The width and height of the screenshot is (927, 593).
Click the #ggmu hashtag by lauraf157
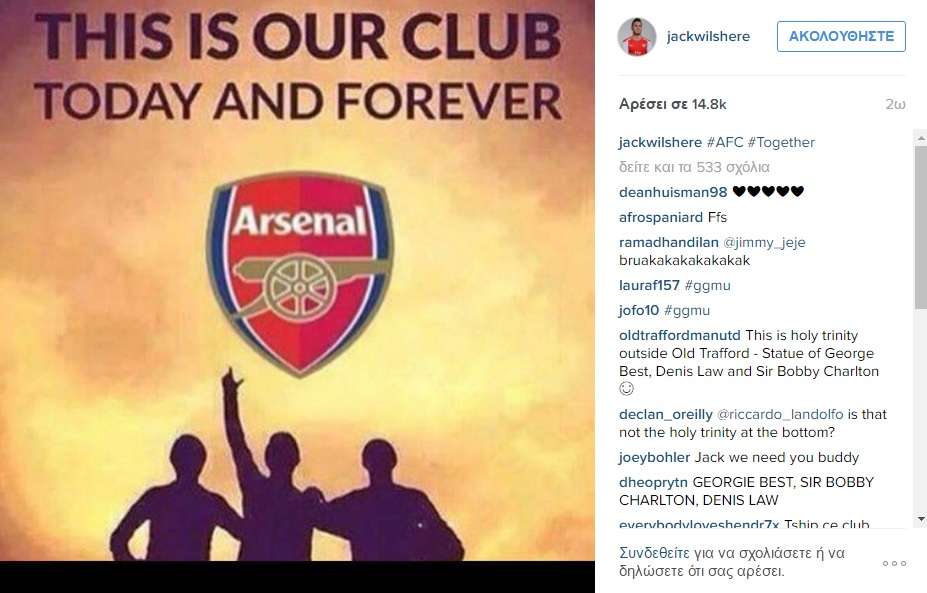tap(707, 286)
